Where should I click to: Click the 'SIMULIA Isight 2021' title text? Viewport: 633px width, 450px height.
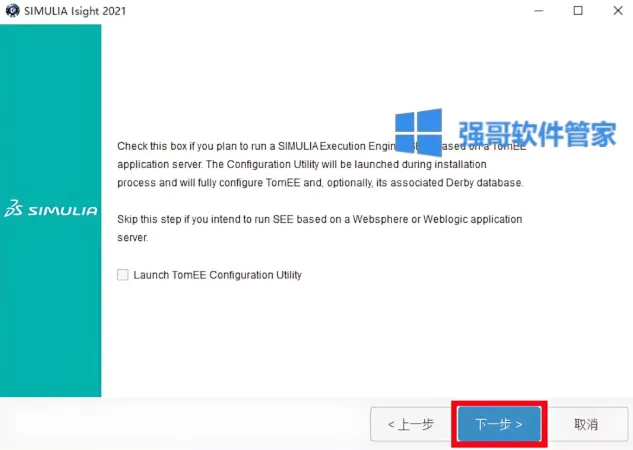(x=75, y=11)
